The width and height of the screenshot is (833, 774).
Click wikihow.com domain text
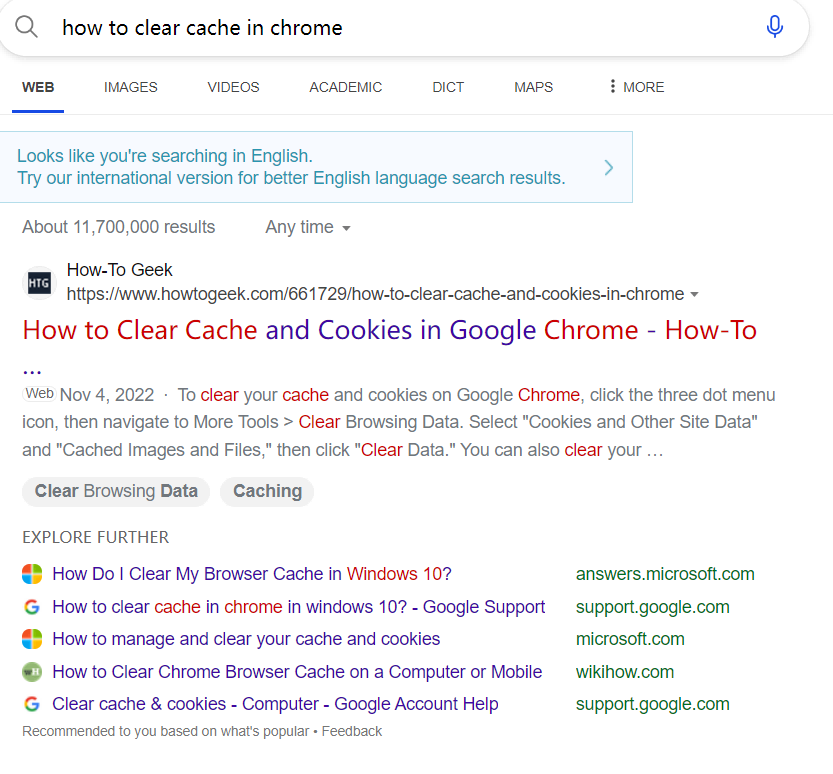click(625, 672)
